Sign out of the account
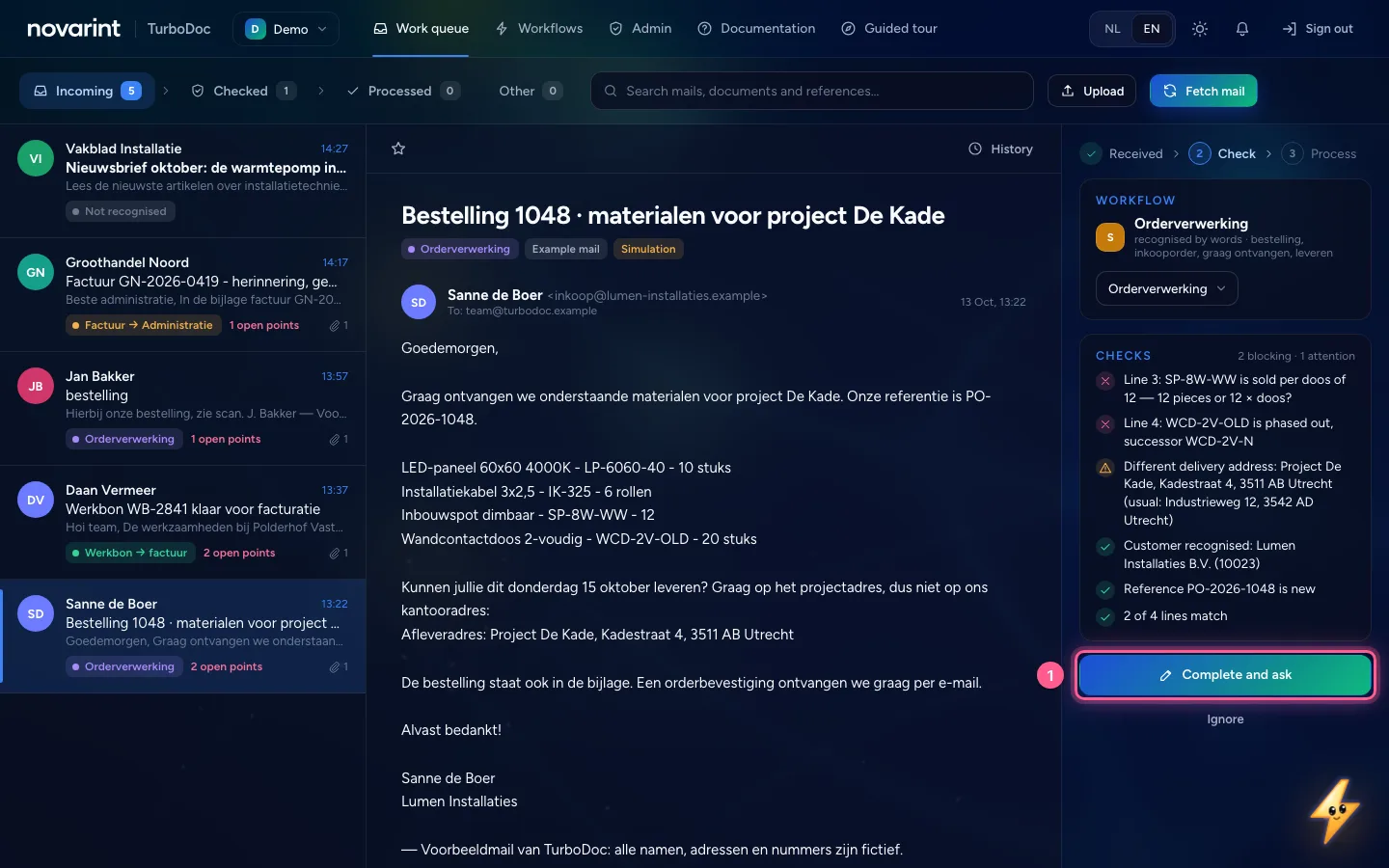Screen dimensions: 1389x868 tap(1318, 29)
